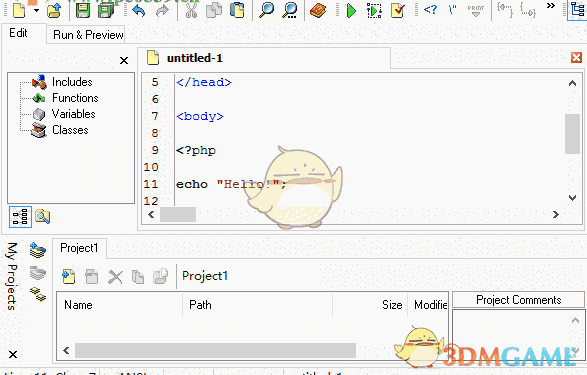587x375 pixels.
Task: Sort project files by Path column
Action: [x=258, y=305]
